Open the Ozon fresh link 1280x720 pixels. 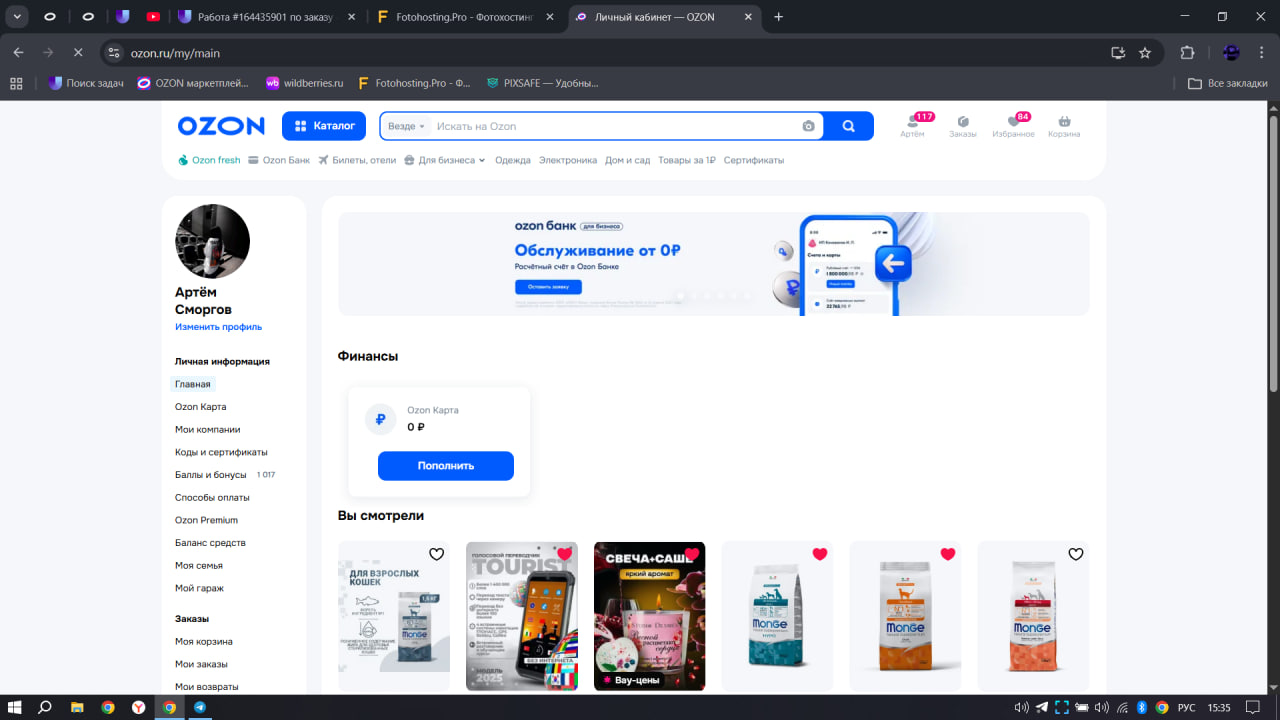[209, 160]
